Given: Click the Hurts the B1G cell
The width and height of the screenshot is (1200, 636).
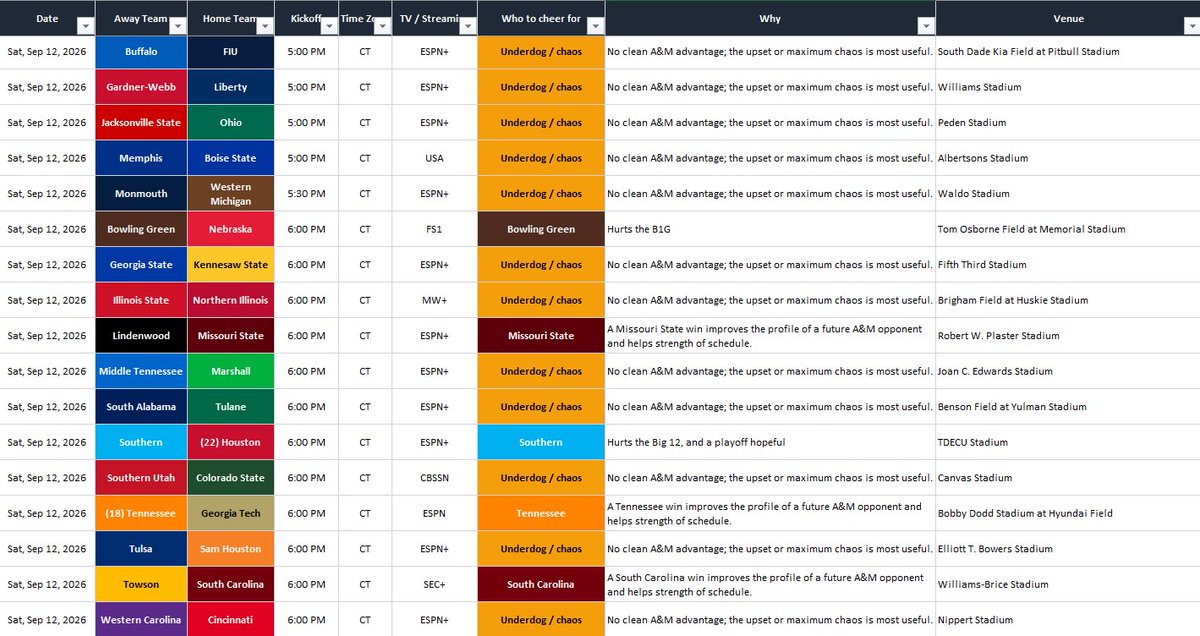Looking at the screenshot, I should pyautogui.click(x=770, y=229).
